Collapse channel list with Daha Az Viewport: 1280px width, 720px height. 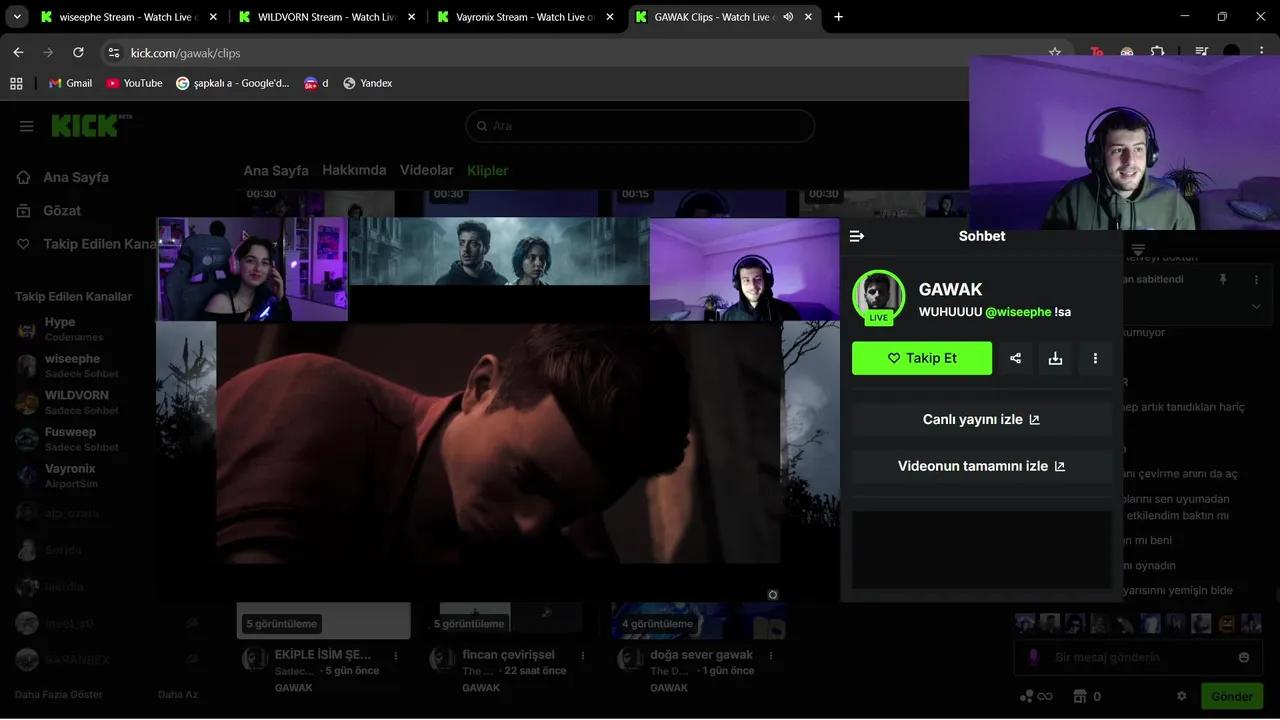point(178,694)
